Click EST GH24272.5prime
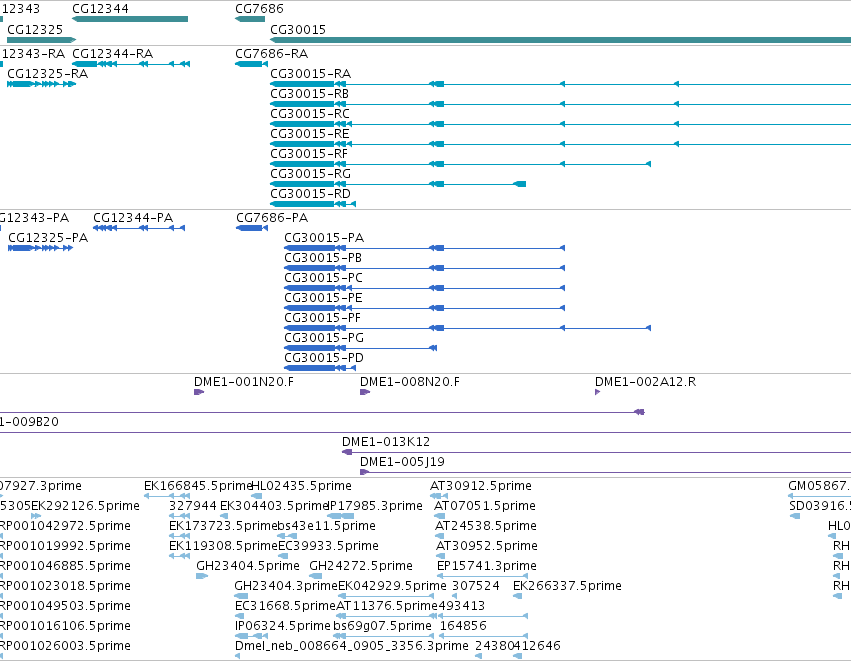 [x=361, y=566]
